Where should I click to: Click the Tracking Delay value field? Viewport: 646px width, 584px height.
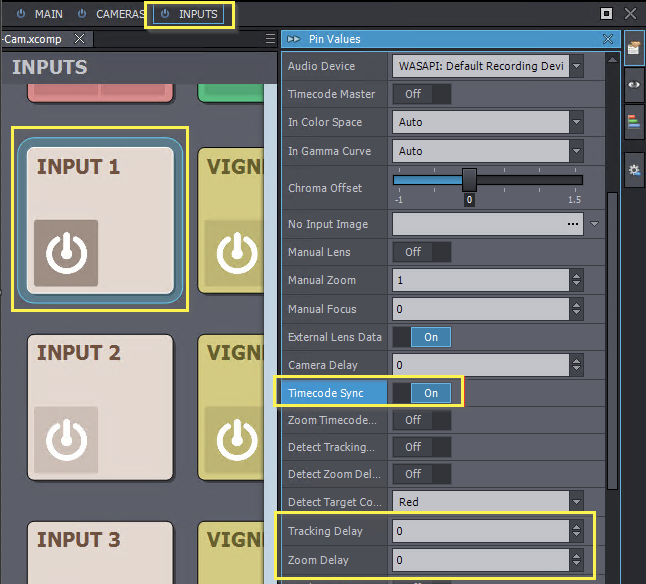(x=478, y=531)
